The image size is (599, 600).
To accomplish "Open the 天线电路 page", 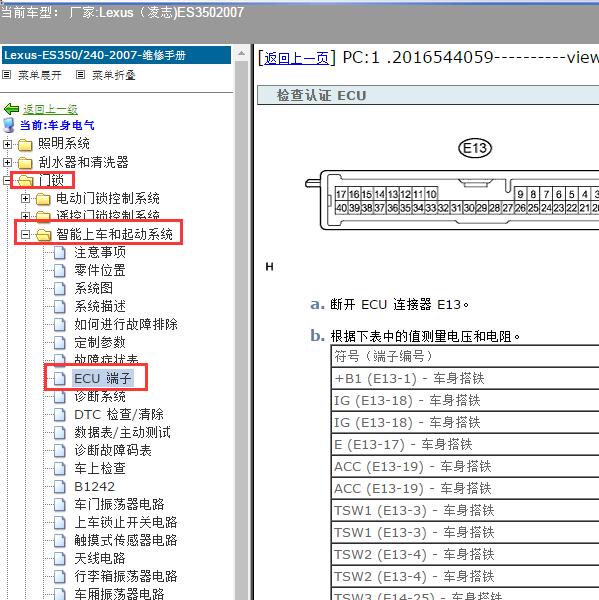I will tap(100, 558).
